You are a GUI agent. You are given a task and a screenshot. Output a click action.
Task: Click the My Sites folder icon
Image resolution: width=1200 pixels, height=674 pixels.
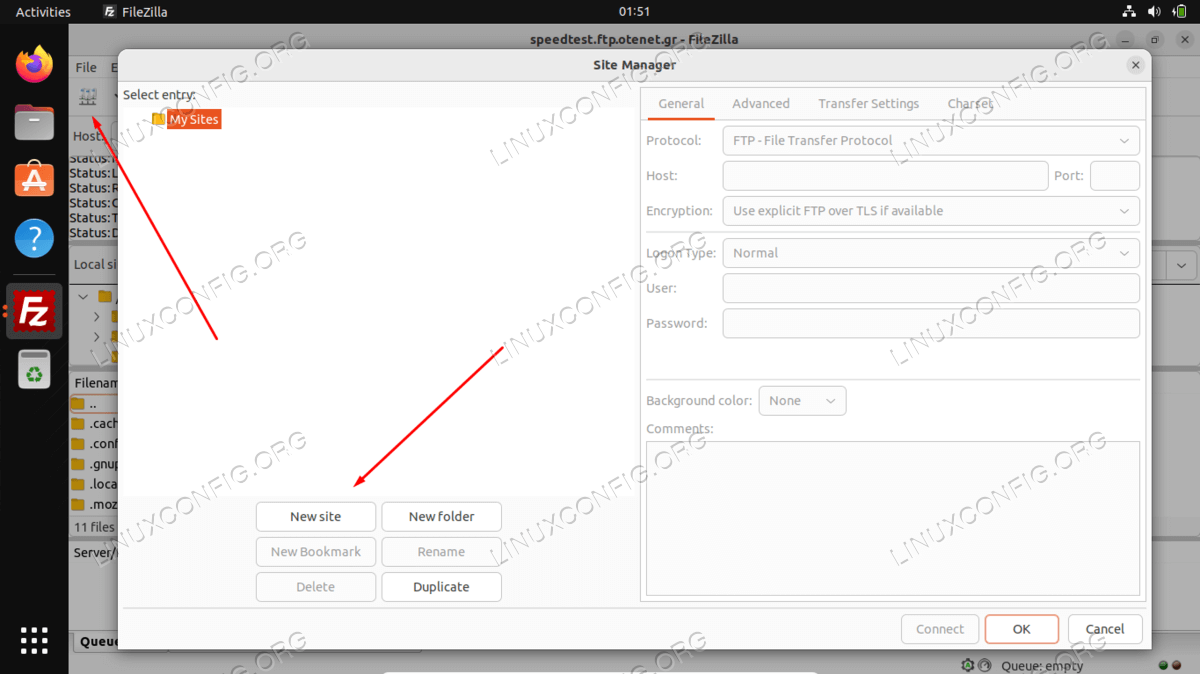coord(158,119)
